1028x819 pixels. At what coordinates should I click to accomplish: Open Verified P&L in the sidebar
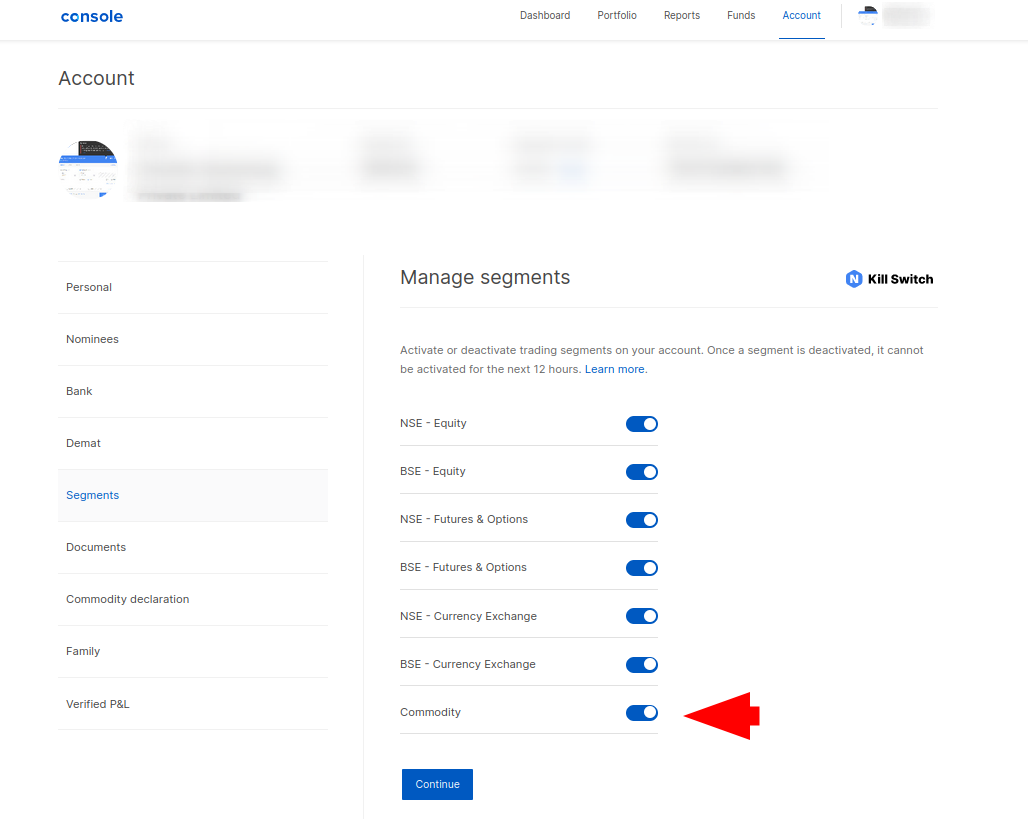pos(98,704)
